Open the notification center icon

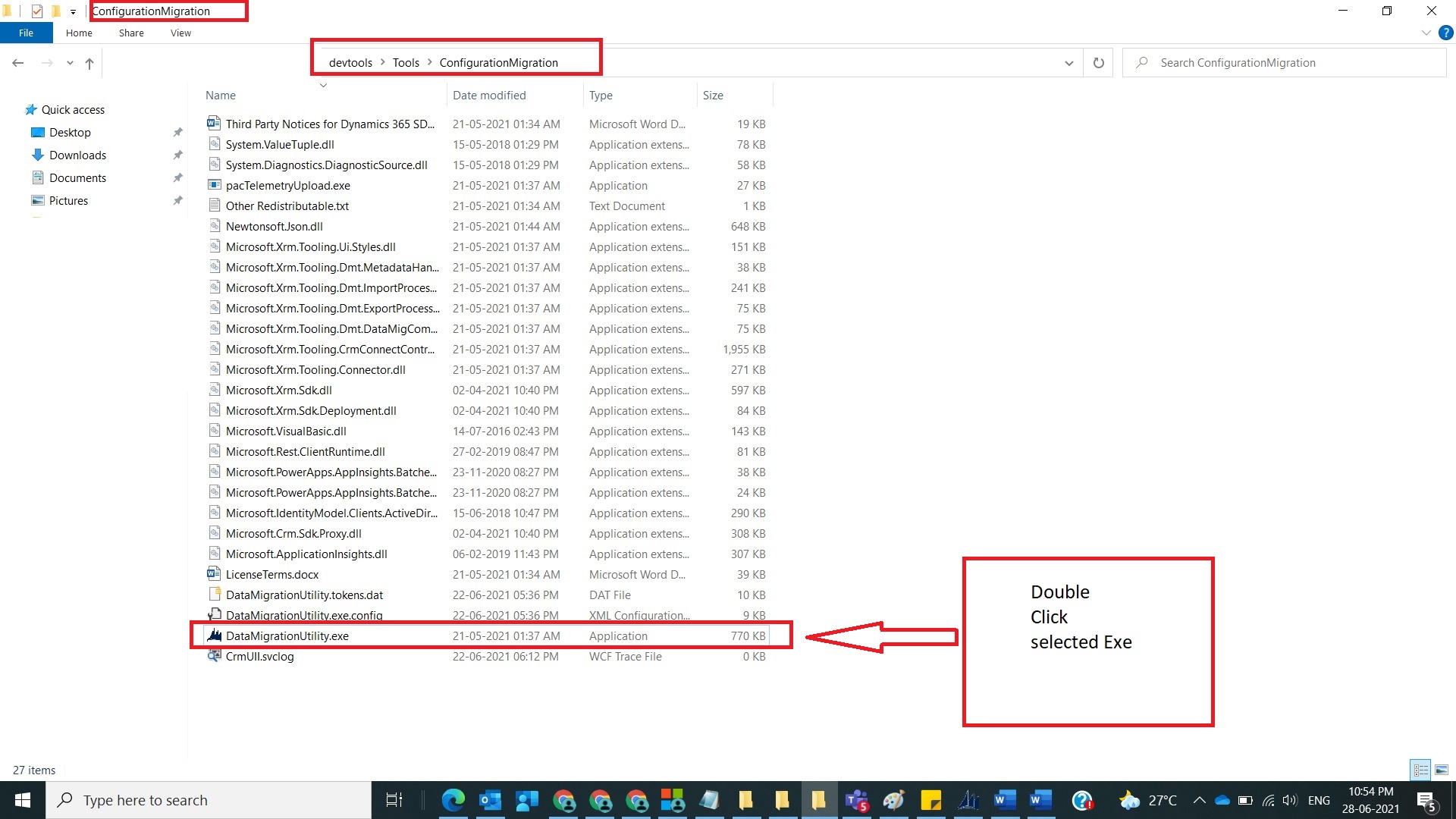1426,800
